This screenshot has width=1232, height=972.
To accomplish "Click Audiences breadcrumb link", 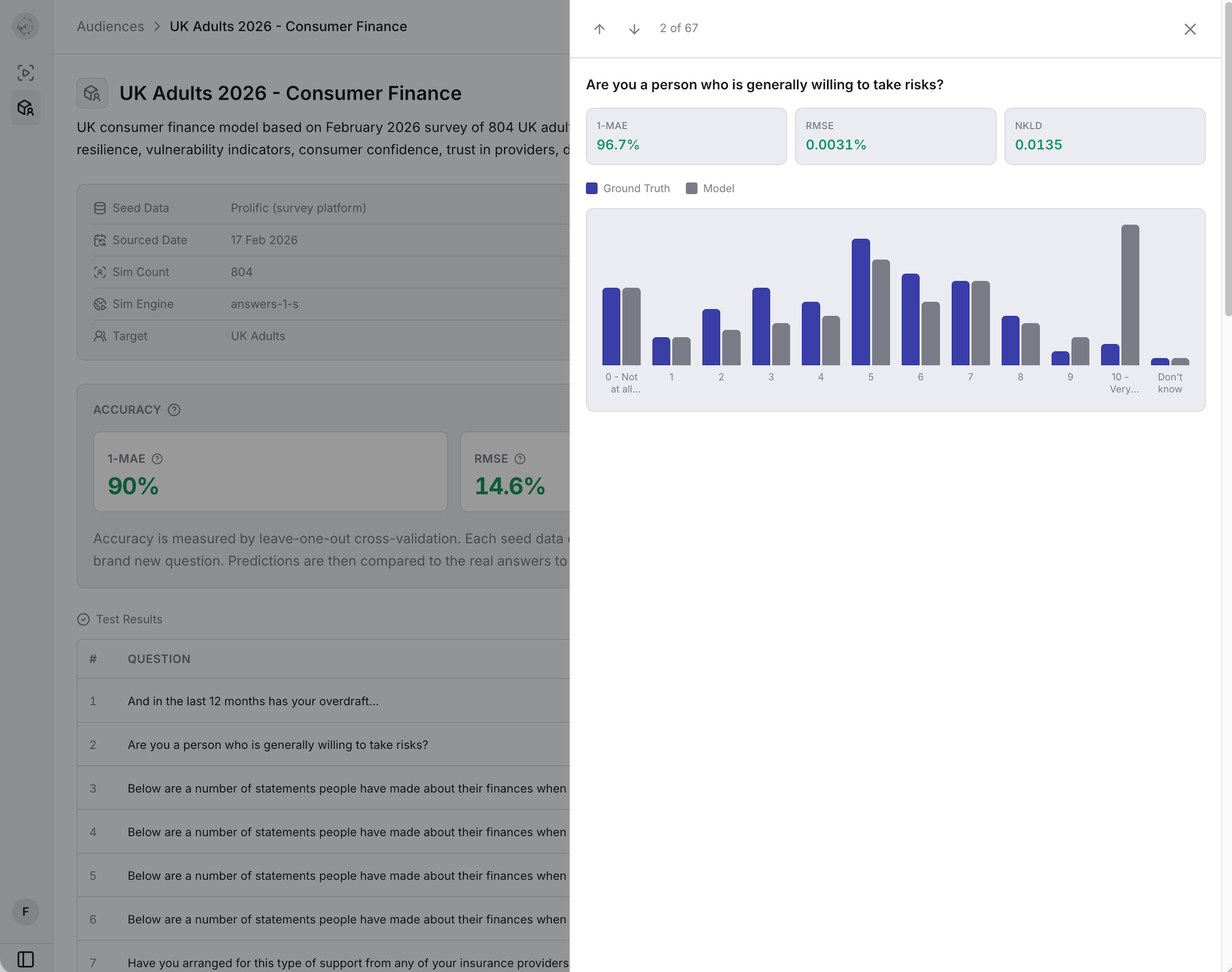I will 110,26.
